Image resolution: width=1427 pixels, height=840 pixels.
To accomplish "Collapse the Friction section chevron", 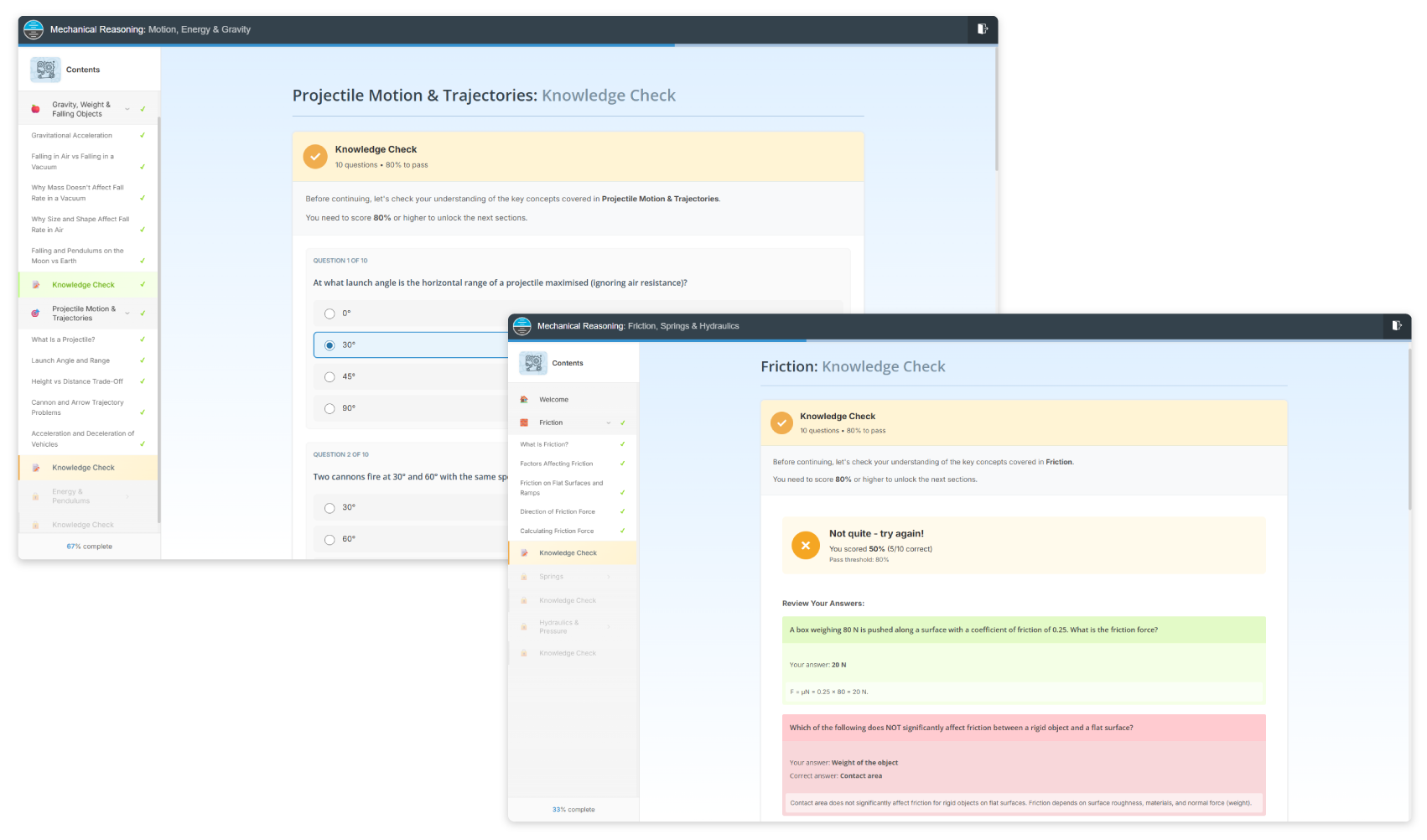I will 609,423.
